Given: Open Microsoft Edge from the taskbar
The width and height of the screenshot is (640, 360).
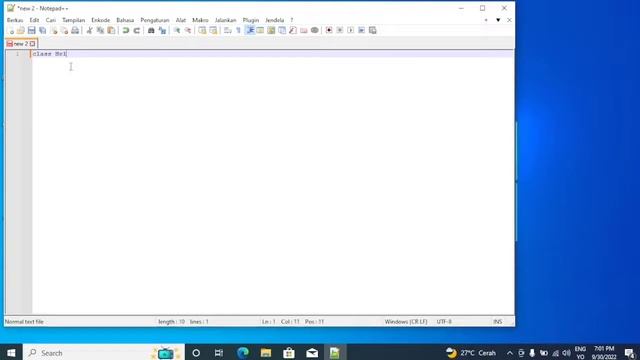Looking at the screenshot, I should [243, 353].
